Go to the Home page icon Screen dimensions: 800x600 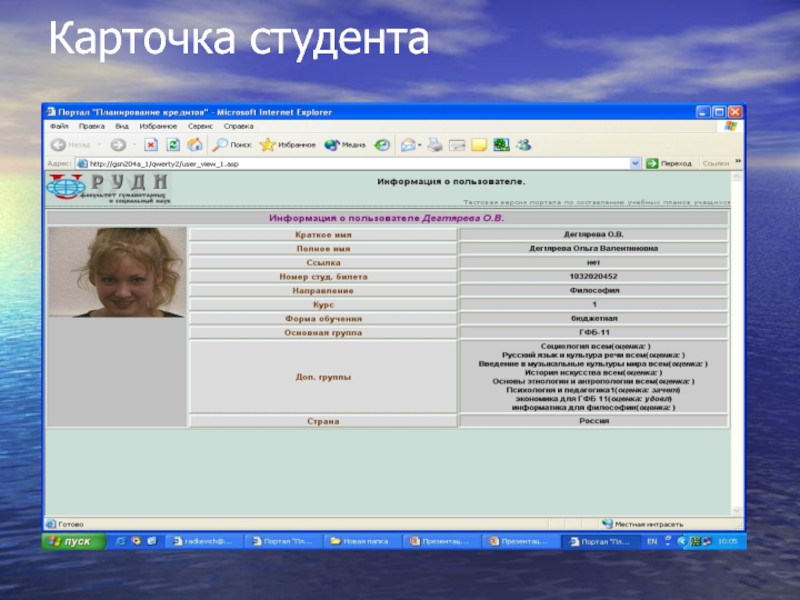[194, 145]
